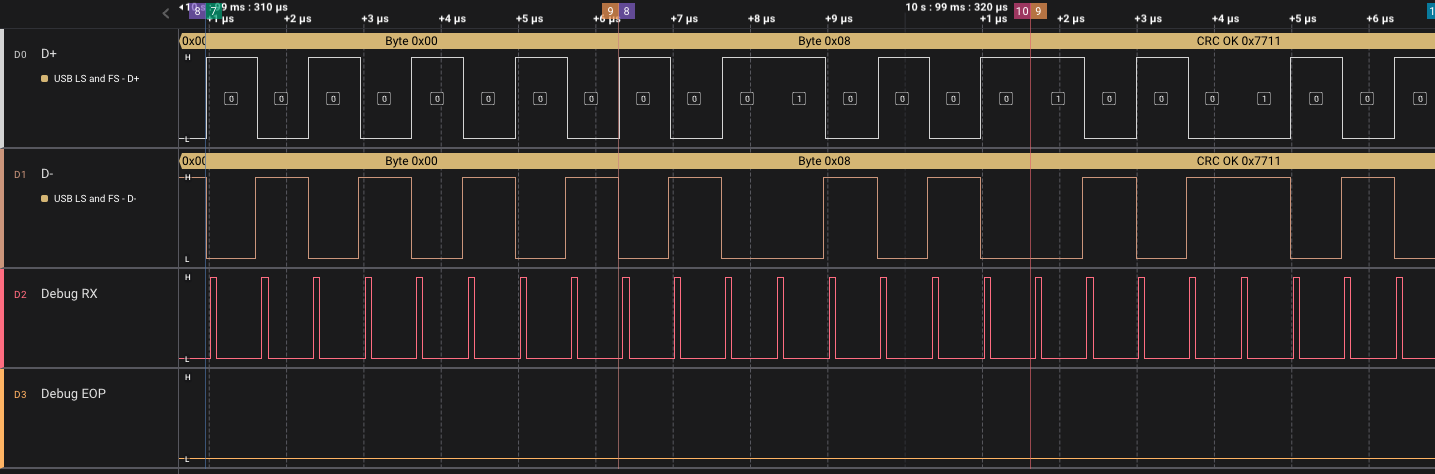The width and height of the screenshot is (1435, 474).
Task: Select the Debug EOP channel label
Action: pyautogui.click(x=73, y=394)
